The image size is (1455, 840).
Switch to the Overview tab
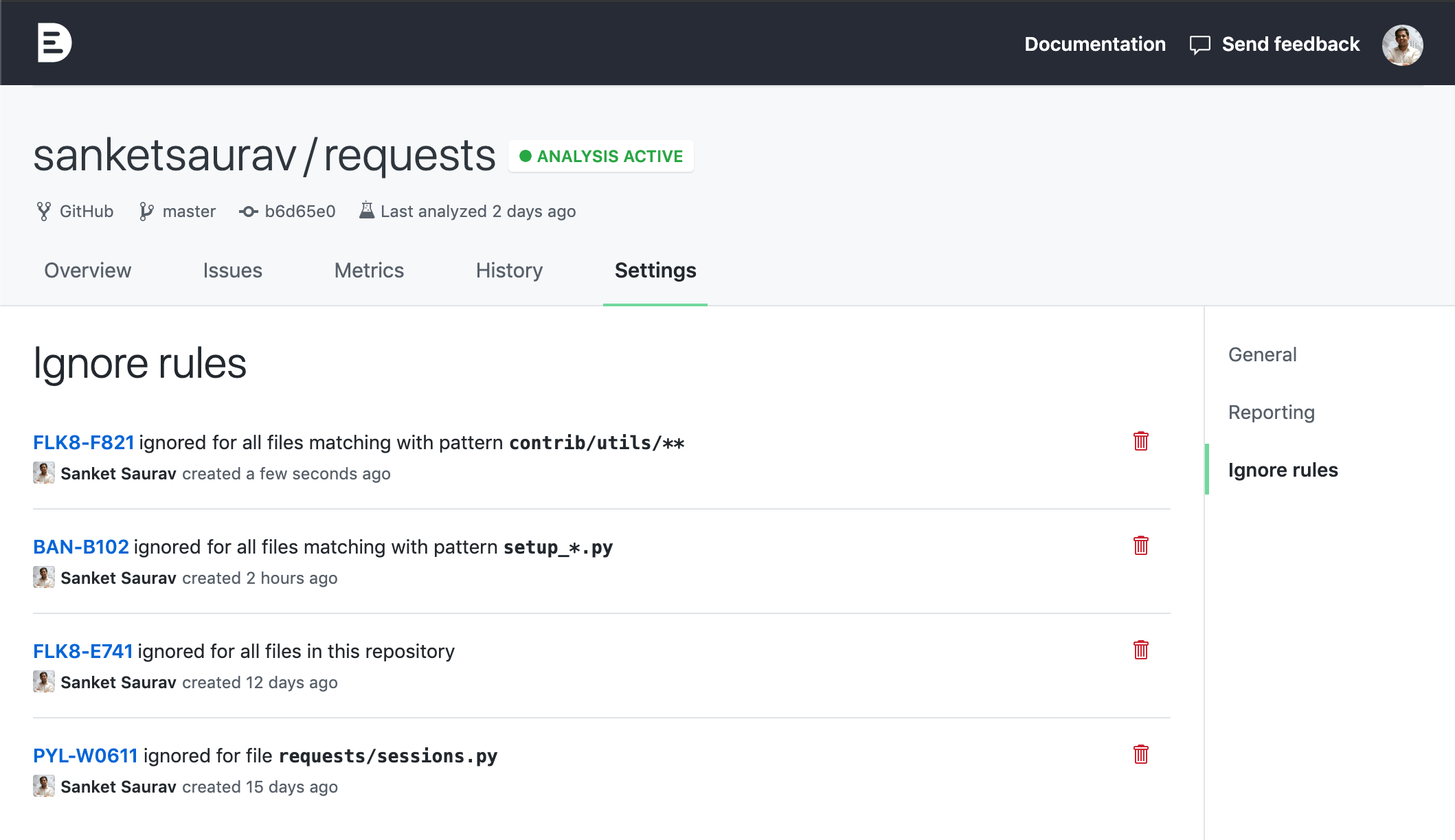(87, 270)
